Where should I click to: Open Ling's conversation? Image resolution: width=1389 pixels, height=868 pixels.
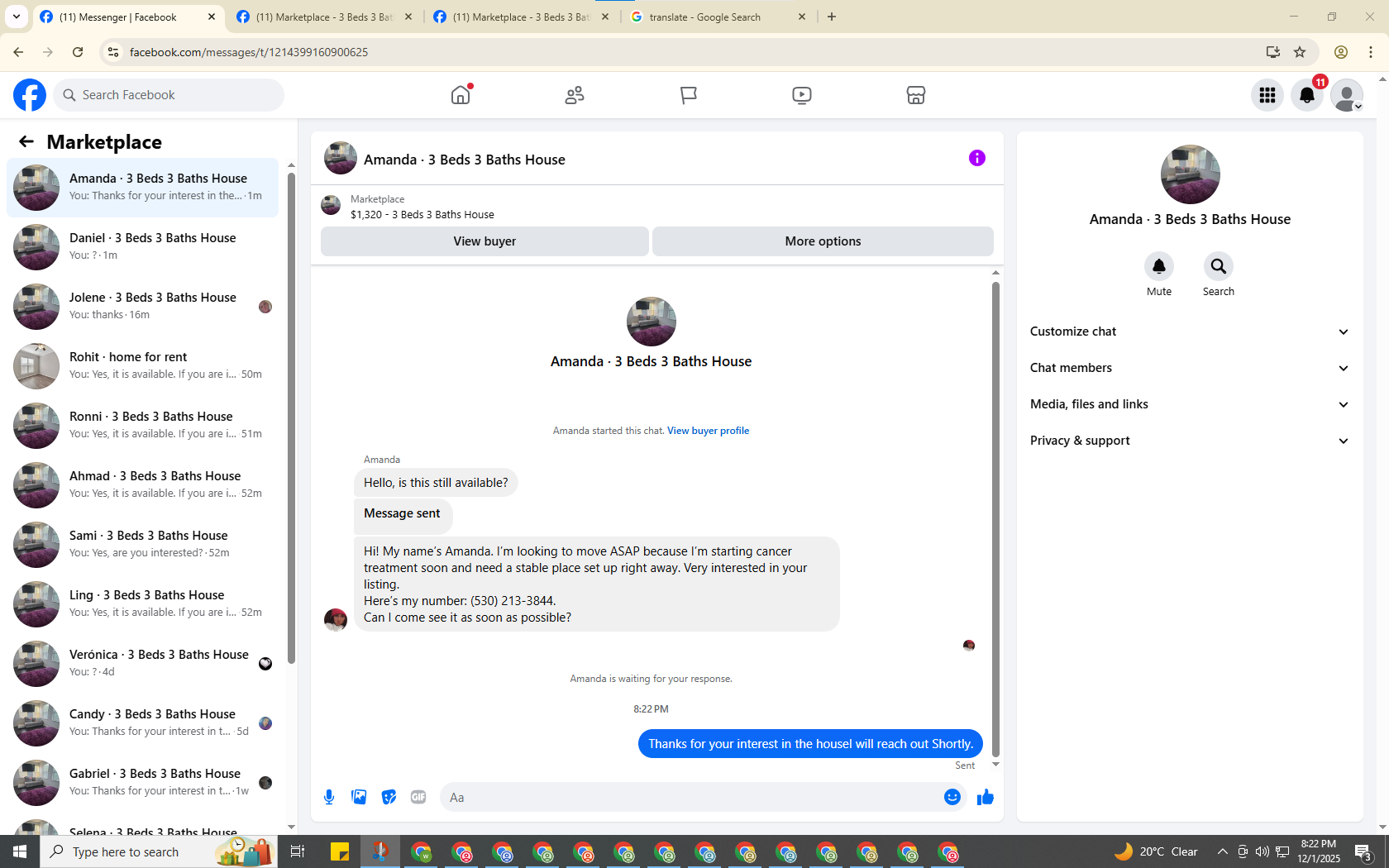pyautogui.click(x=143, y=603)
